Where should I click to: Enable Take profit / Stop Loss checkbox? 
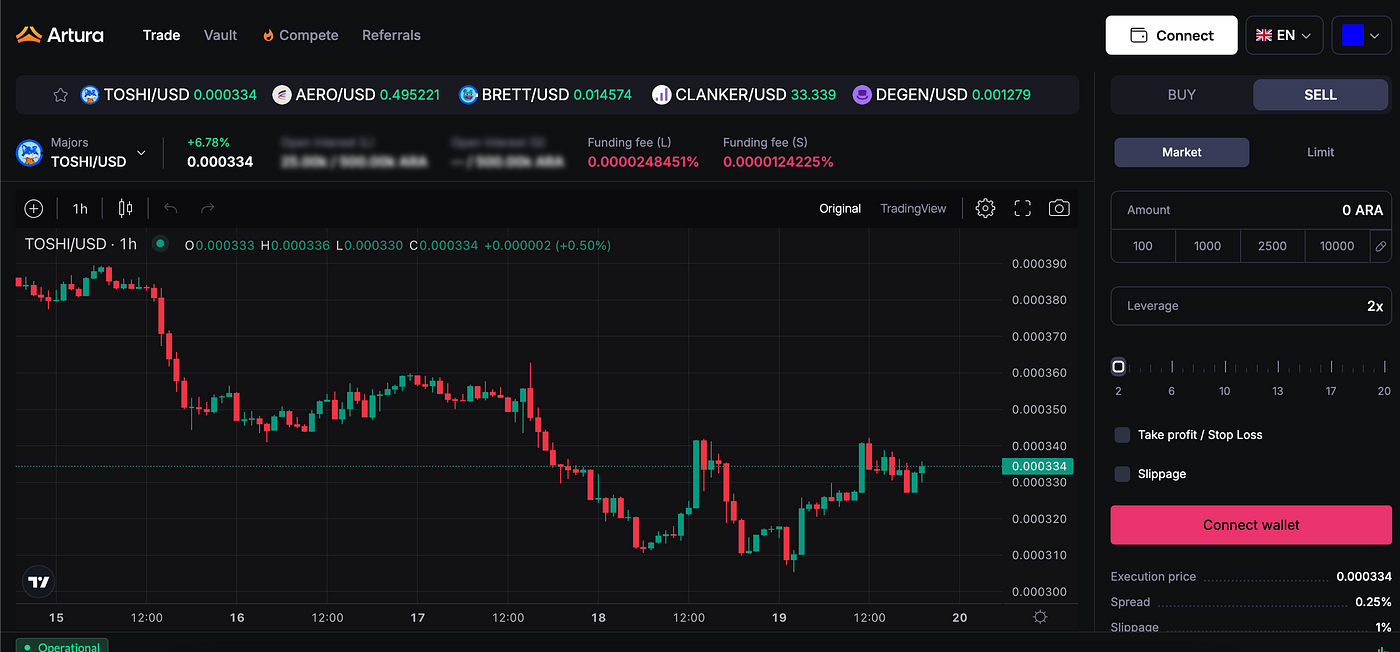click(1122, 435)
